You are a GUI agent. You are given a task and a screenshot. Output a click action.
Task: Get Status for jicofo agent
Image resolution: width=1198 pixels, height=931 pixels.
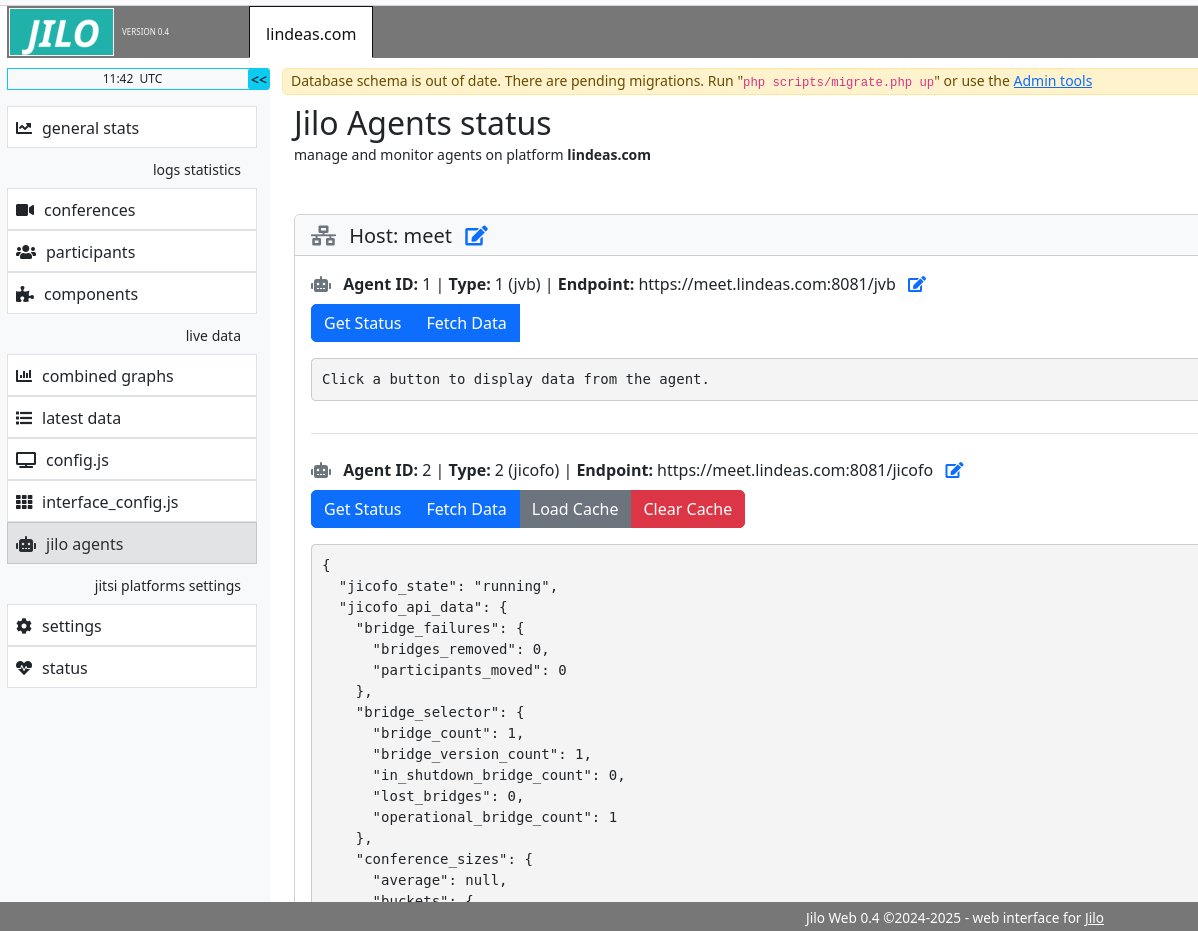362,509
